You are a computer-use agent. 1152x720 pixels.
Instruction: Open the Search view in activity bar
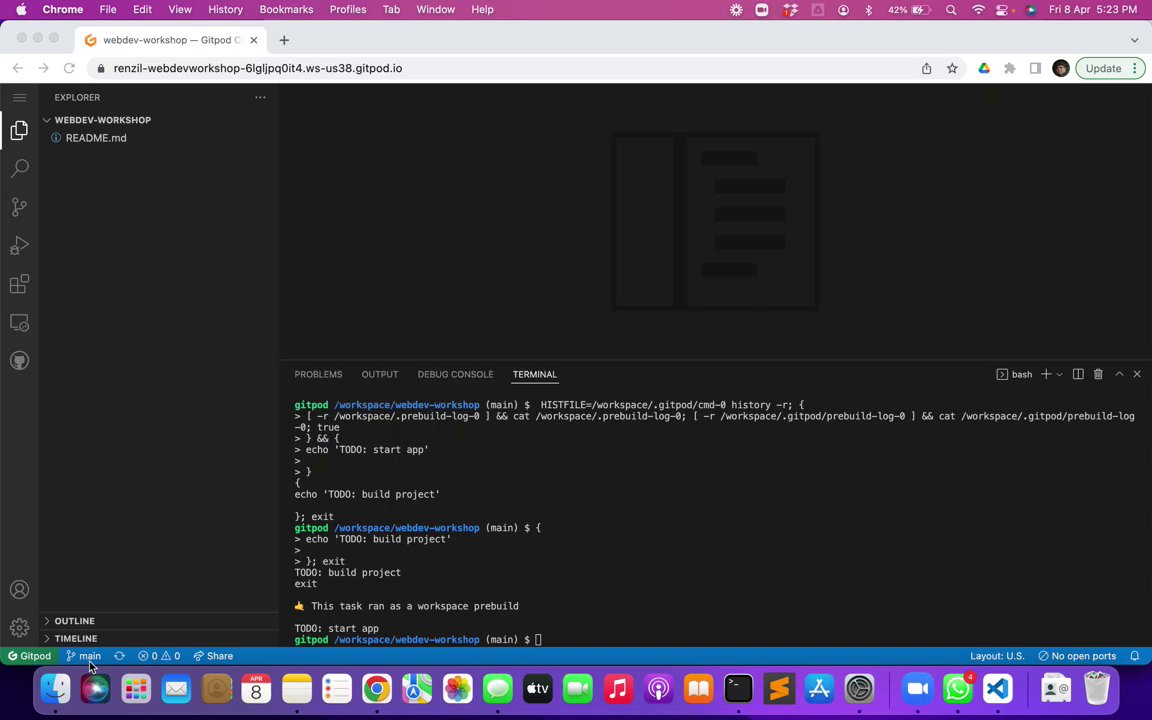[19, 168]
